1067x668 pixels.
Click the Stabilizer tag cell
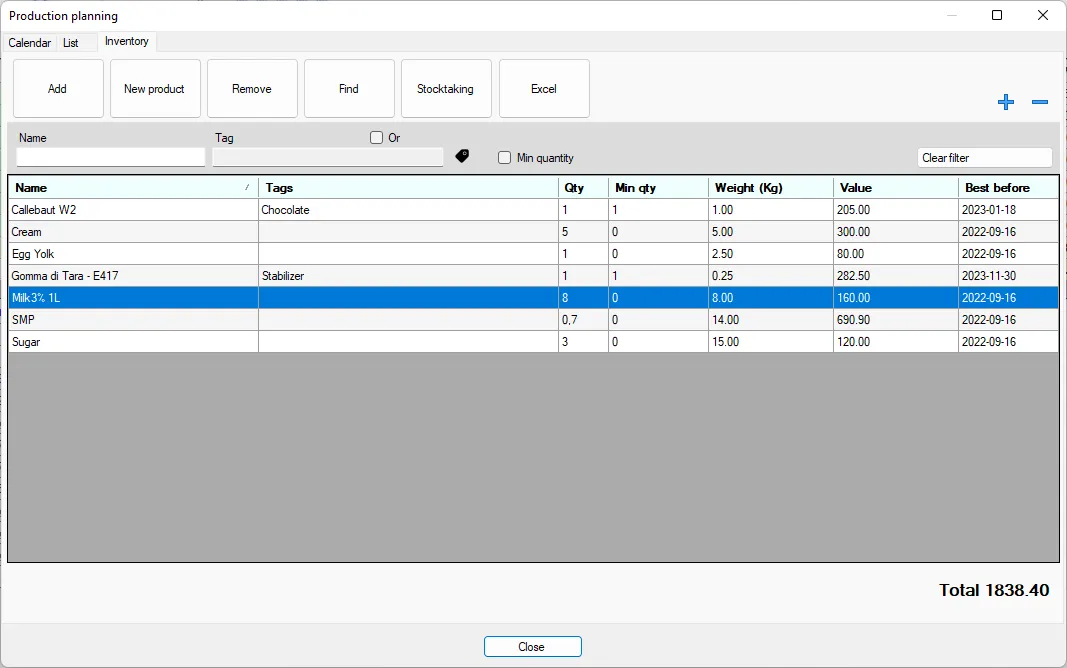click(x=408, y=275)
